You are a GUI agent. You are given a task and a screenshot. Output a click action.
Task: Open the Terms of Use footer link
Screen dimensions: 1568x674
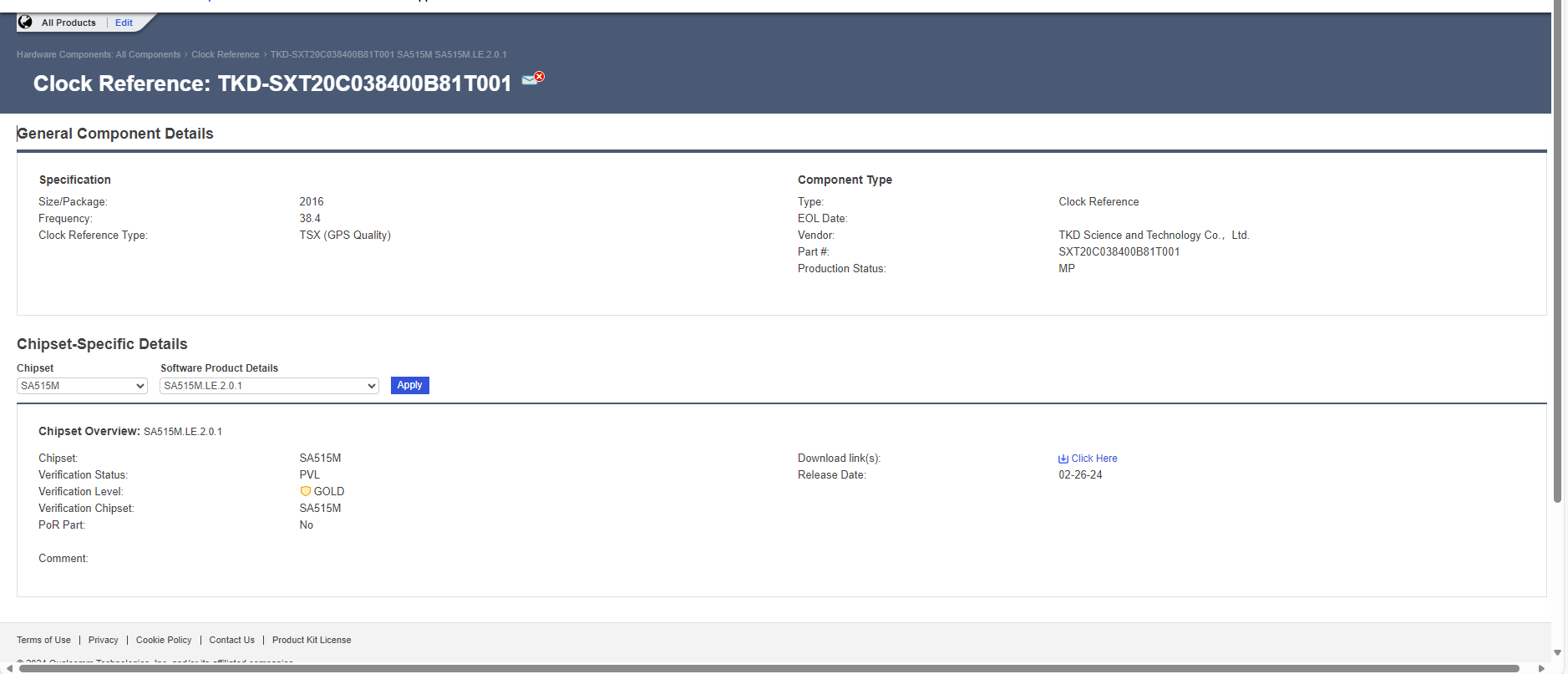43,640
